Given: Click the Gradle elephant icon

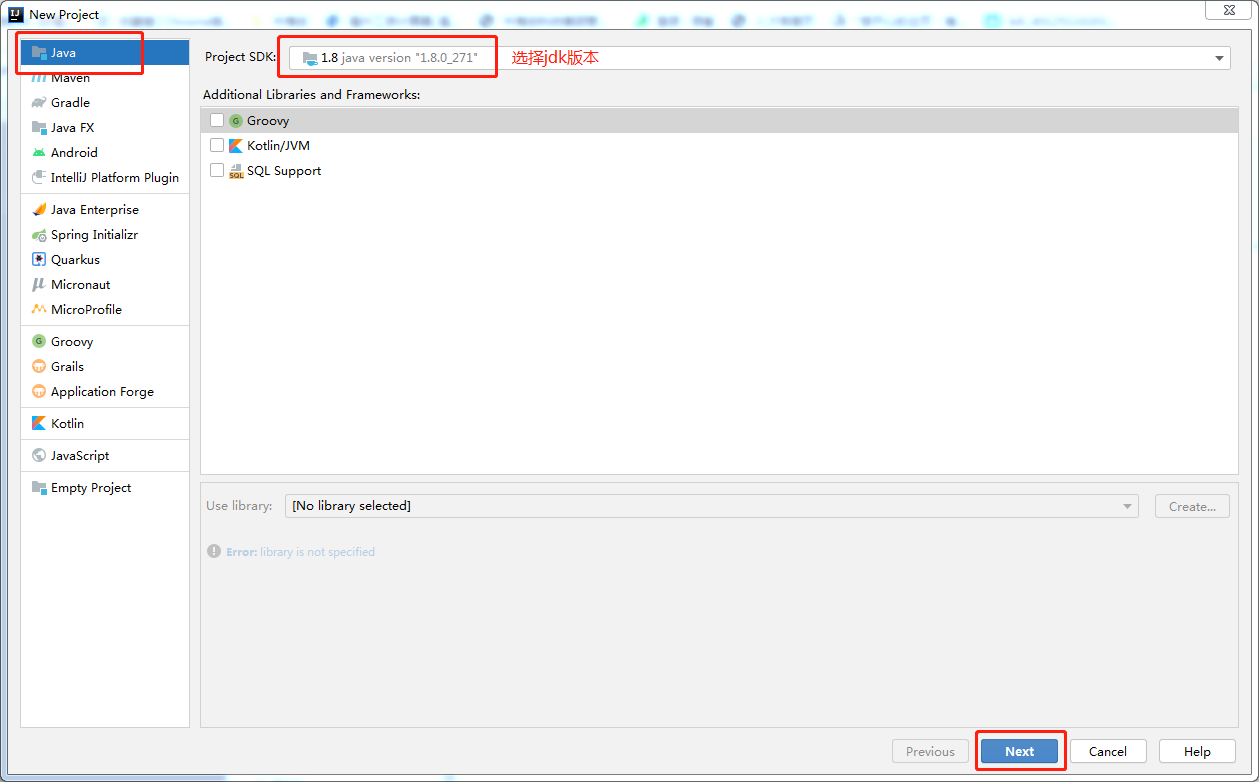Looking at the screenshot, I should [39, 103].
